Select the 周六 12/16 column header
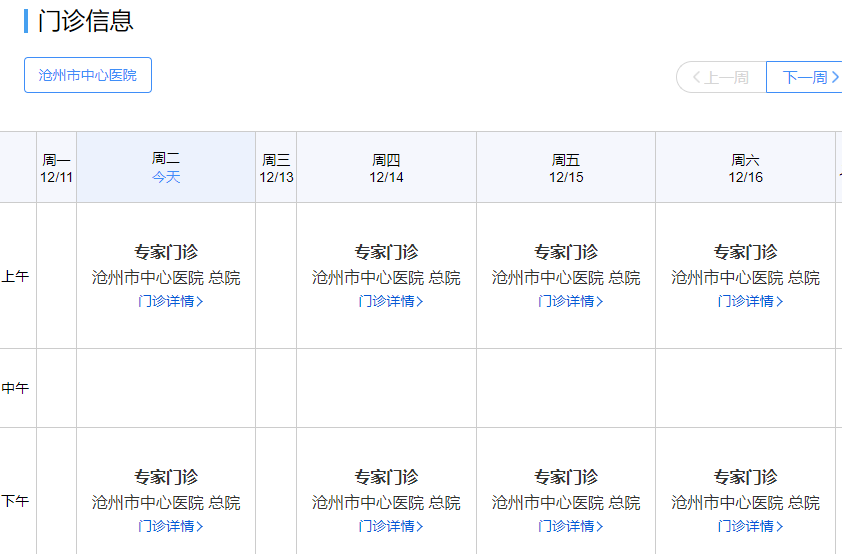This screenshot has width=842, height=554. coord(746,168)
